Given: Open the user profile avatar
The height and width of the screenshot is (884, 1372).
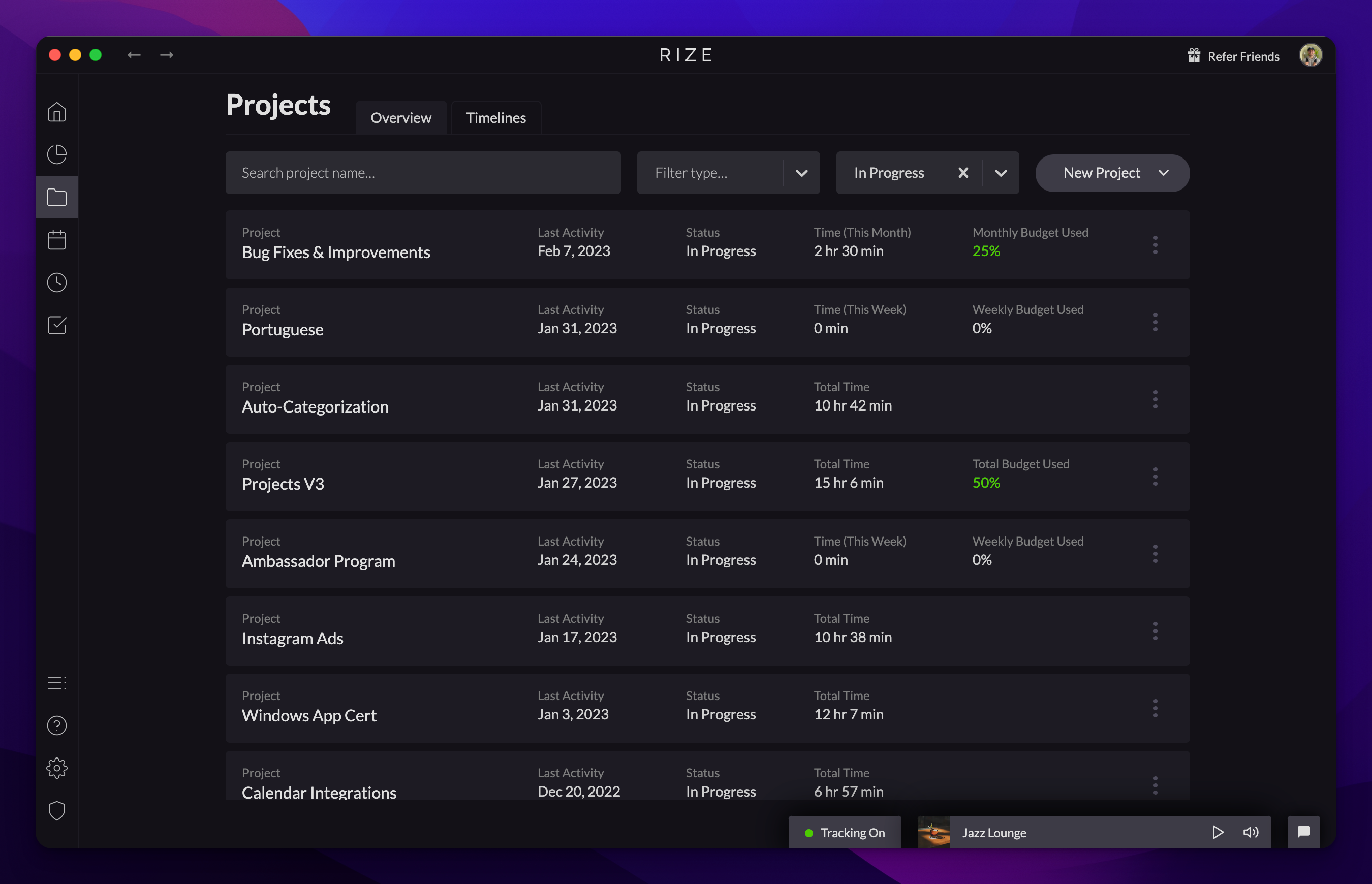Looking at the screenshot, I should click(1311, 55).
